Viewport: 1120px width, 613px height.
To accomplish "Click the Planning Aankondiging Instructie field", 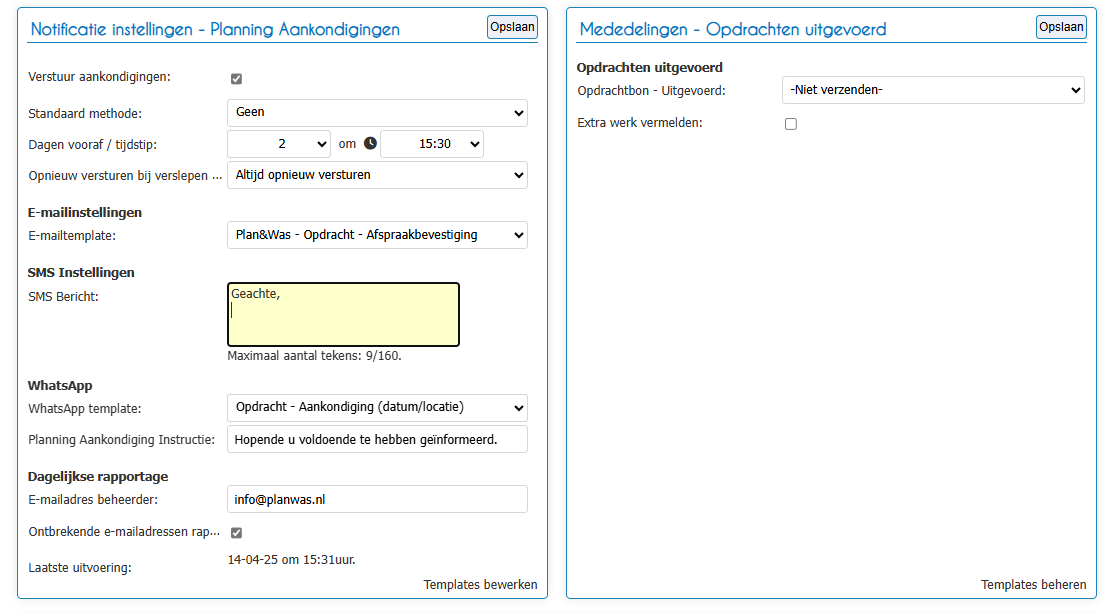I will (377, 439).
